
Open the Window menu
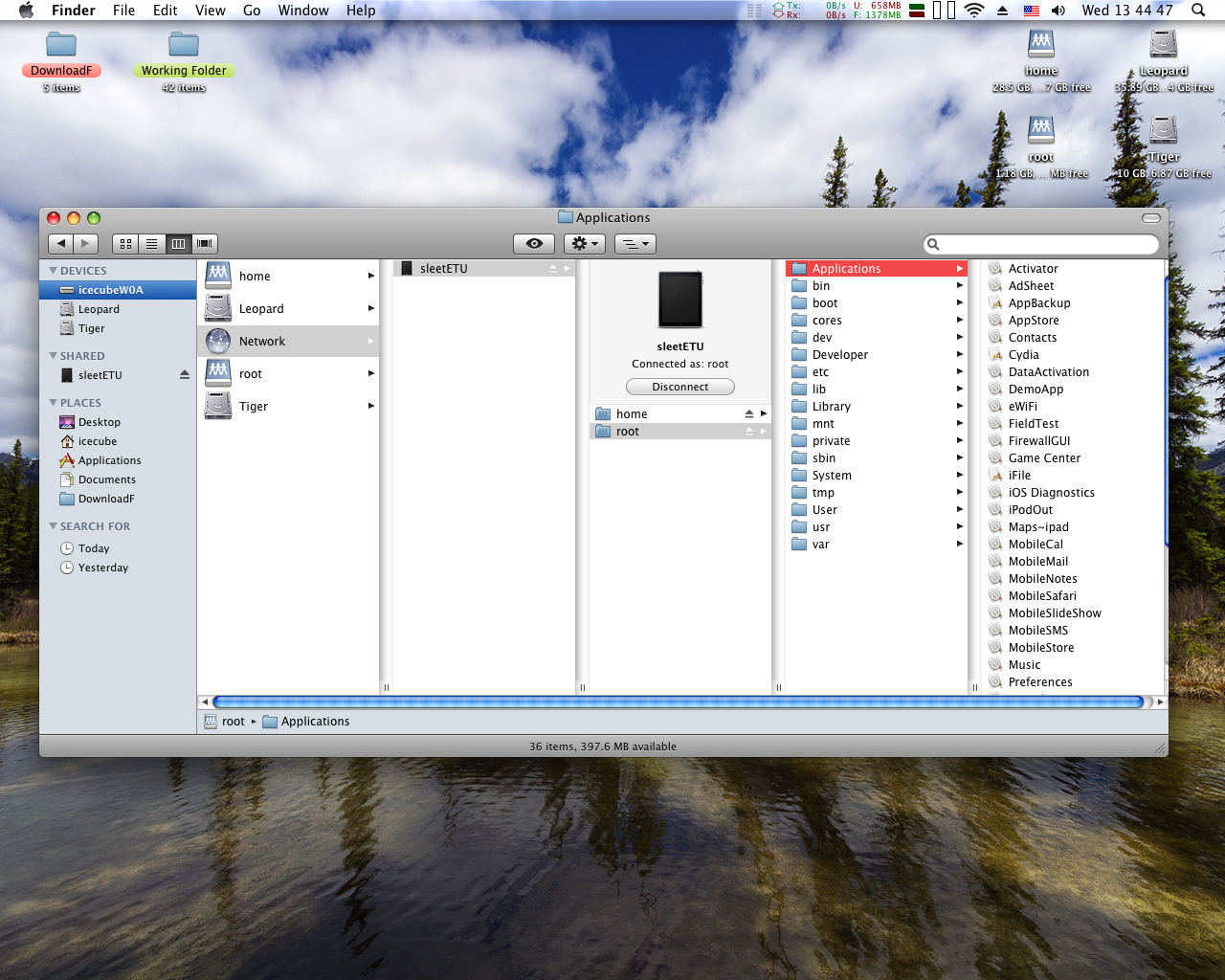pyautogui.click(x=303, y=11)
